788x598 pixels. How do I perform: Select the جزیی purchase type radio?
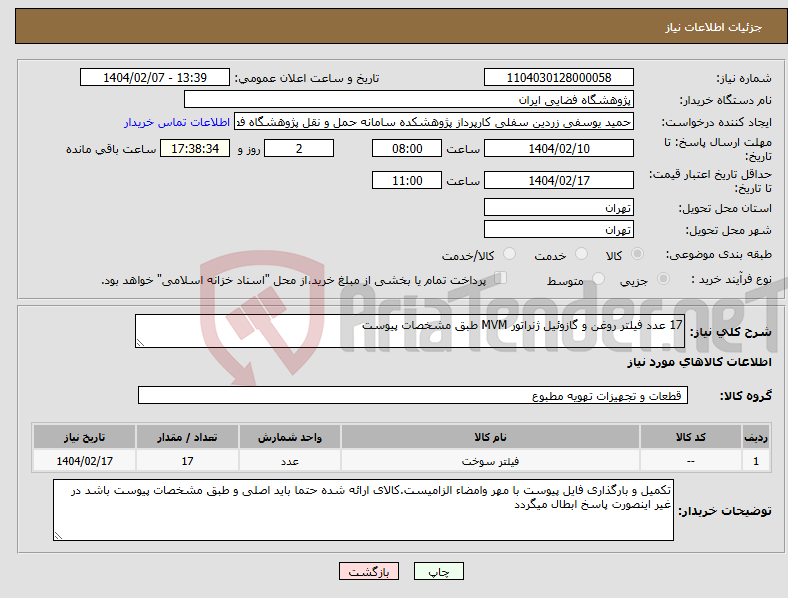coord(663,278)
